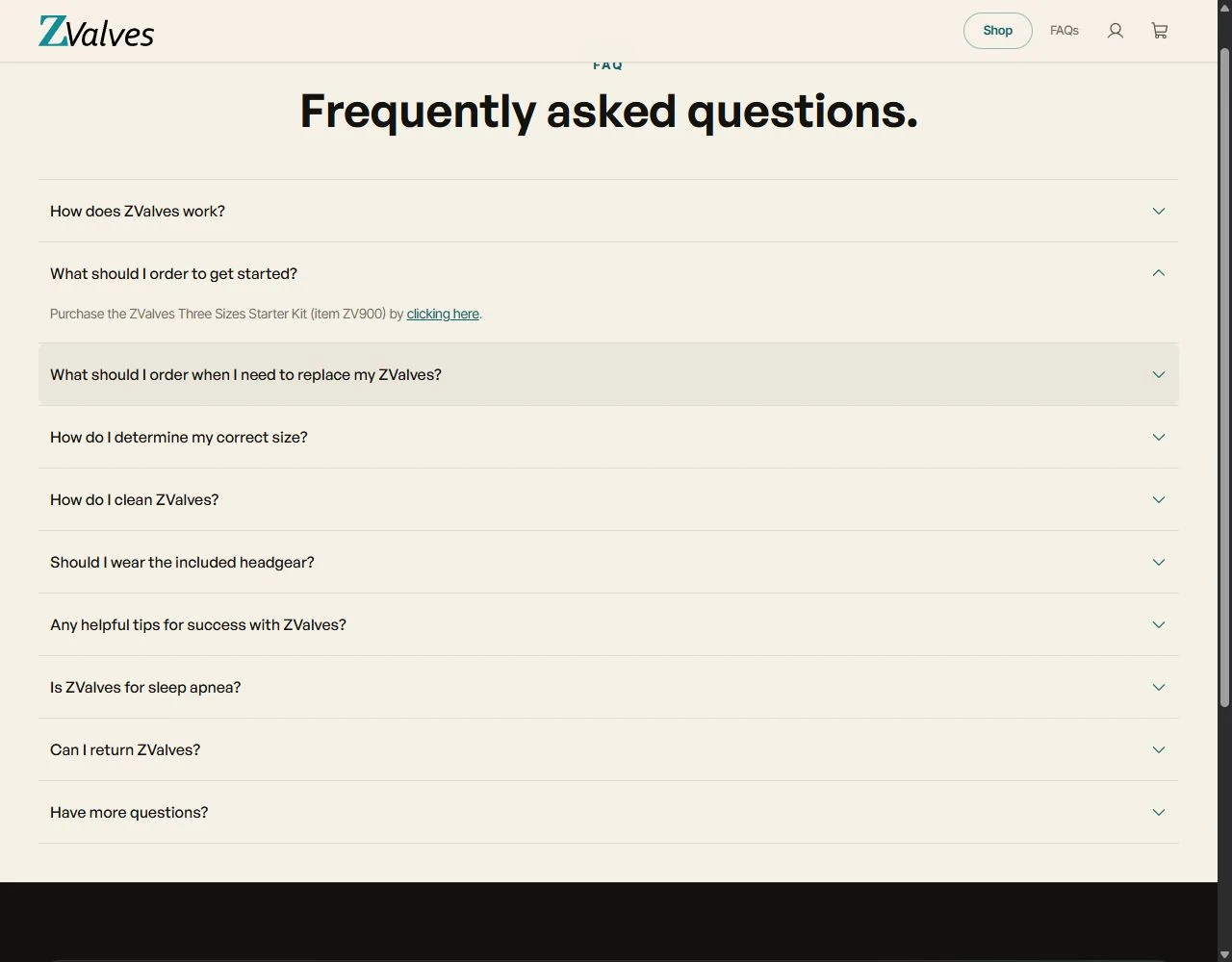Viewport: 1232px width, 962px height.
Task: Open the FAQs navigation link
Action: tap(1065, 31)
